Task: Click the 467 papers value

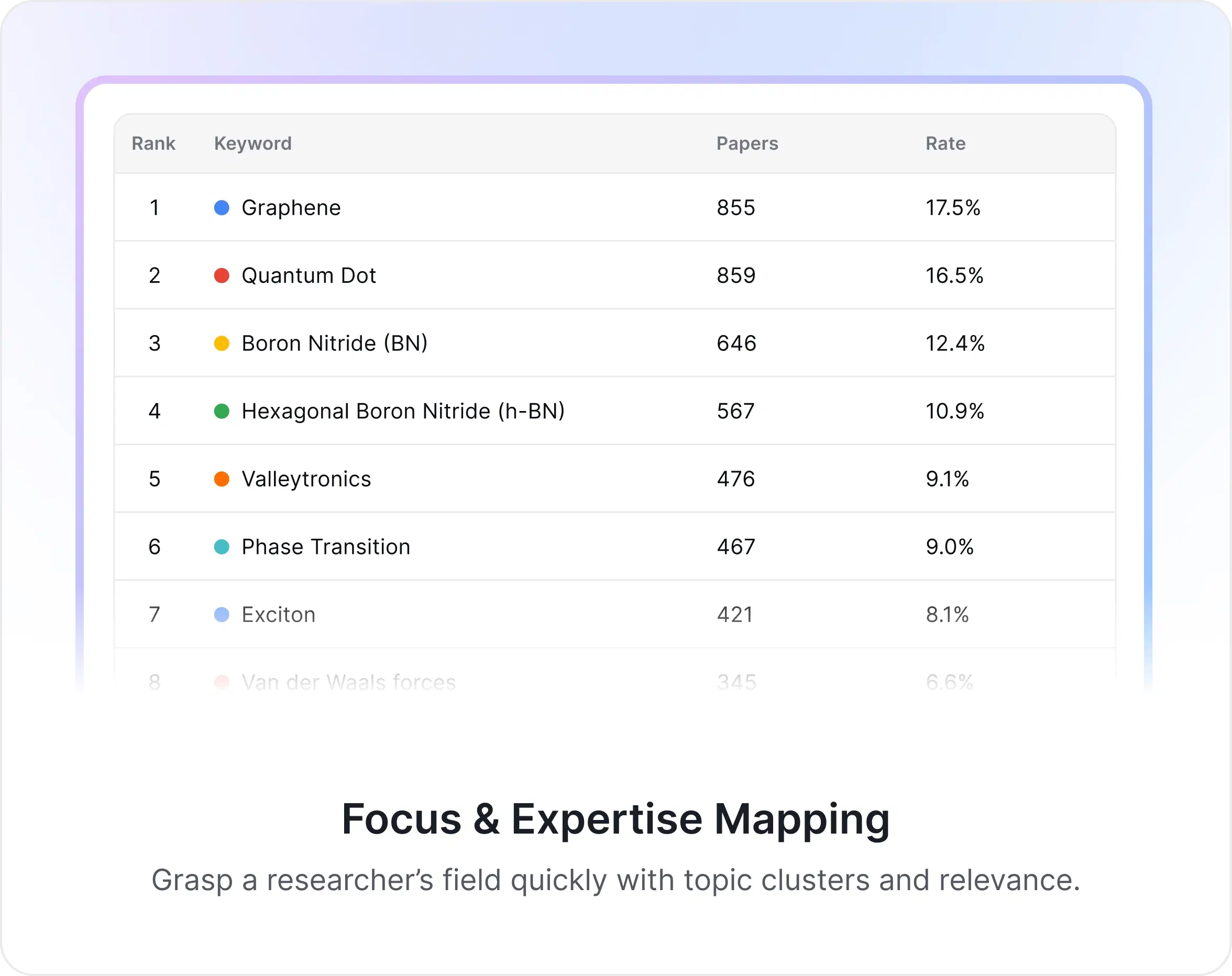Action: 736,547
